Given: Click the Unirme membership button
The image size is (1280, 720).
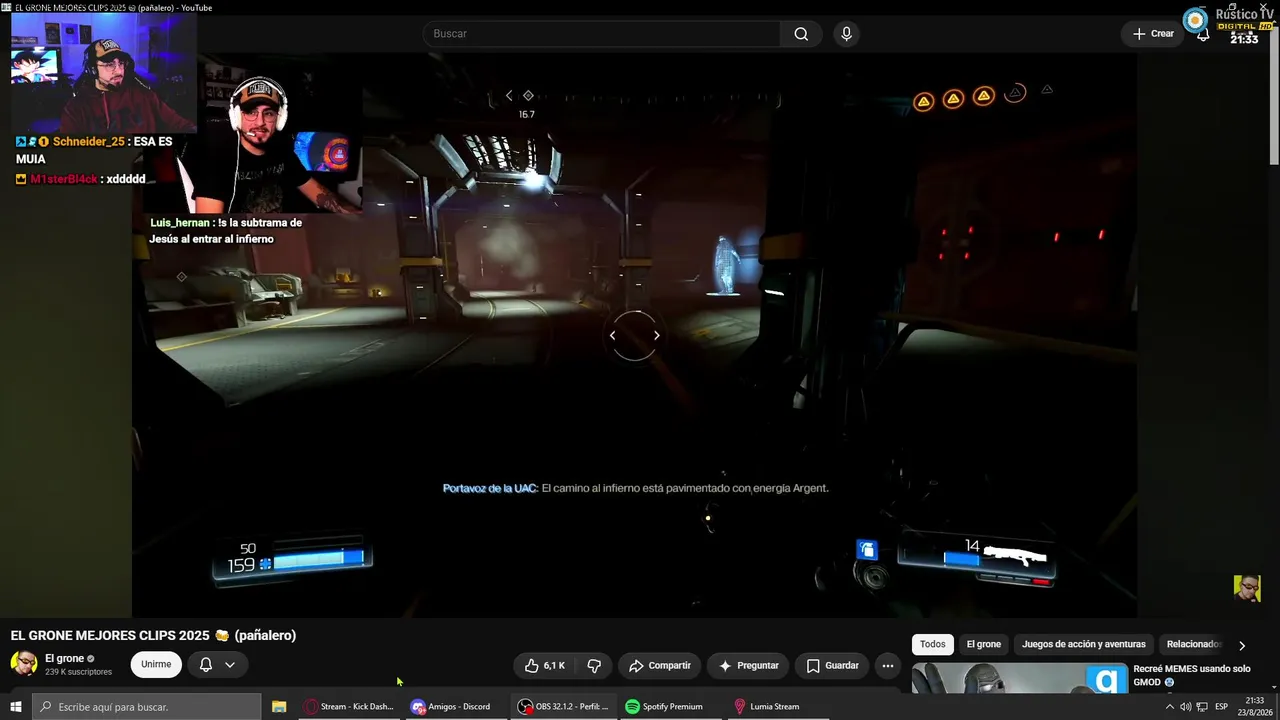Looking at the screenshot, I should click(156, 665).
